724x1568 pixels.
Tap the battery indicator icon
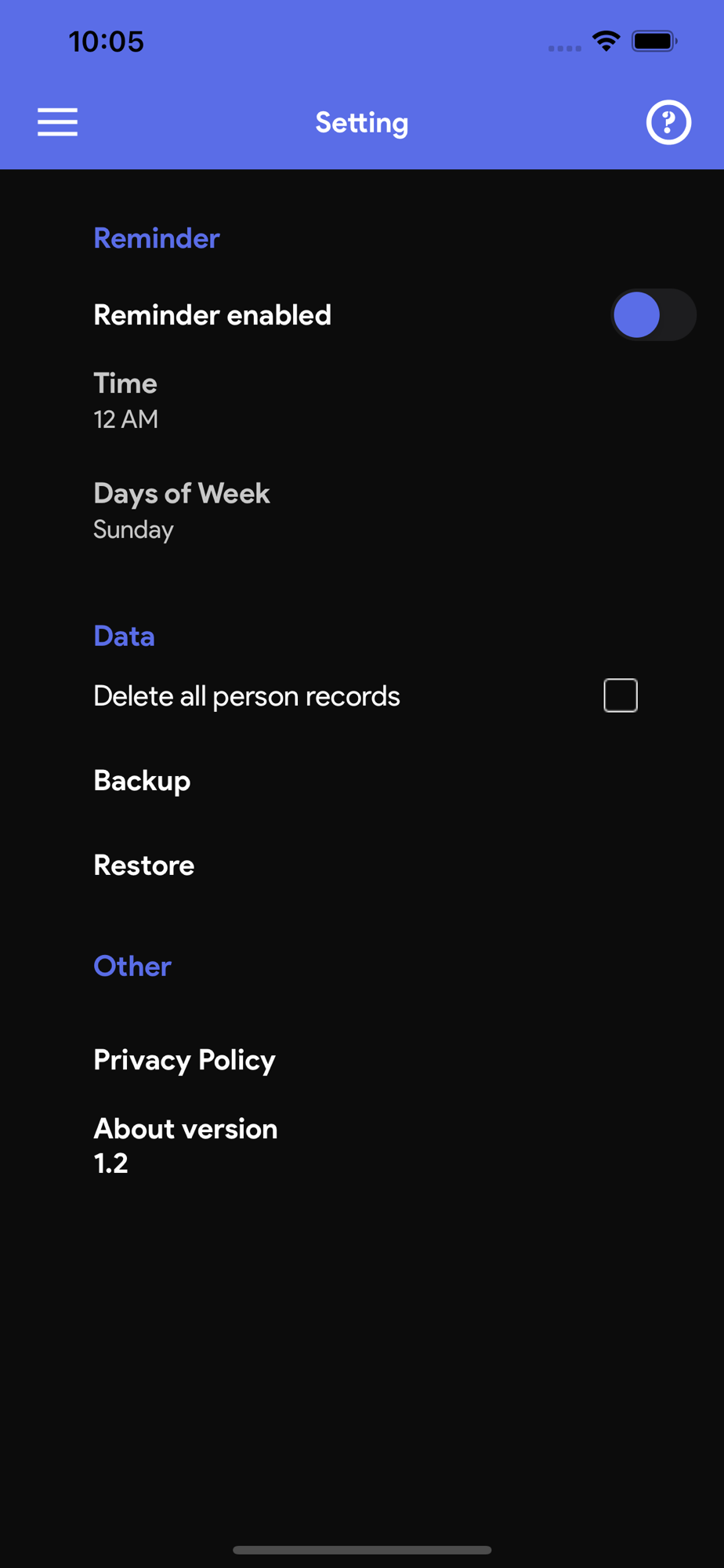[x=654, y=41]
